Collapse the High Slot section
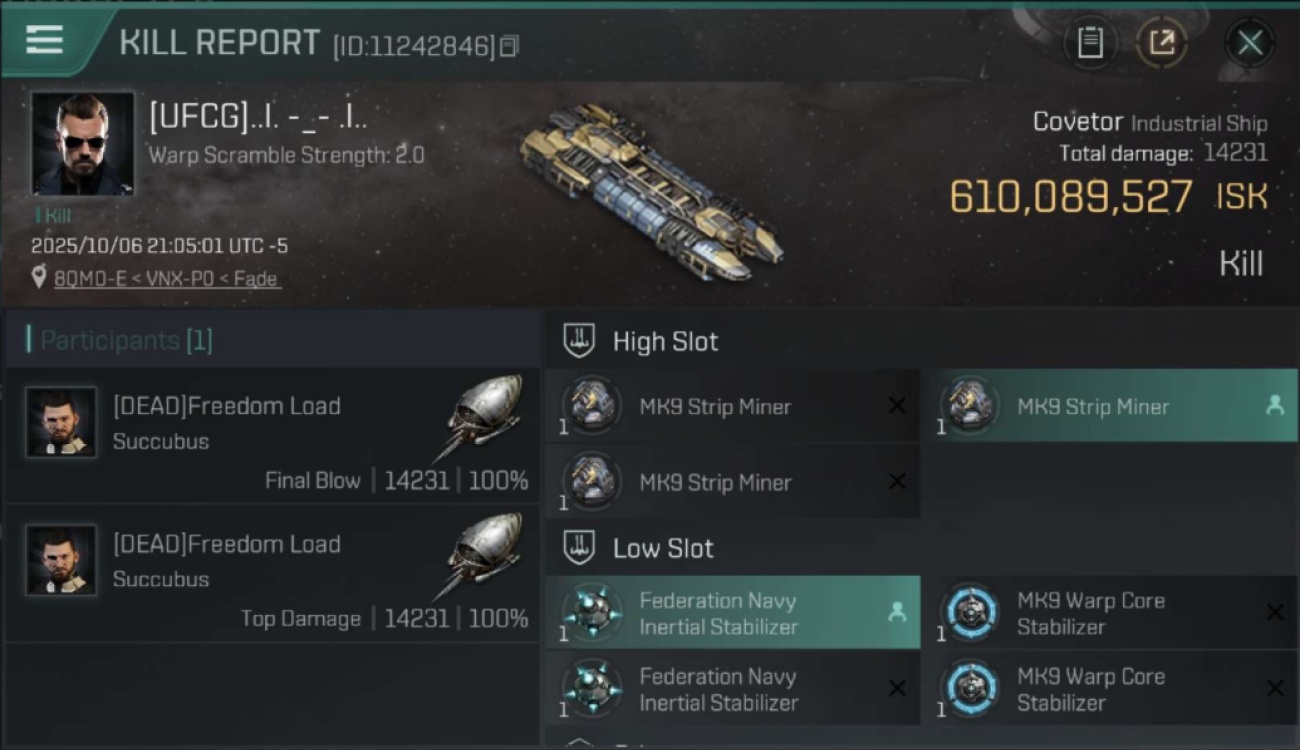This screenshot has height=750, width=1300. (x=579, y=341)
